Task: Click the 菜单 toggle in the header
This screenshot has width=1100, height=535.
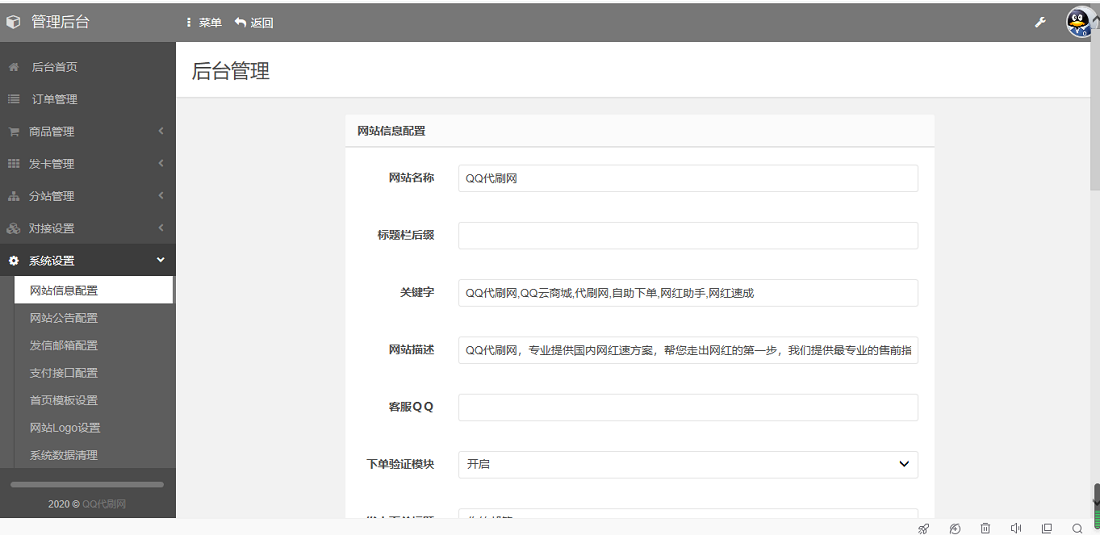Action: coord(204,22)
